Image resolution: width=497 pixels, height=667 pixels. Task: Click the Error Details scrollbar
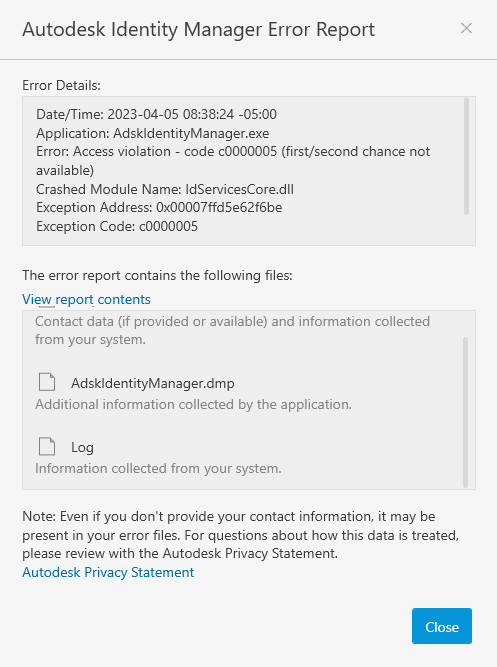[466, 156]
